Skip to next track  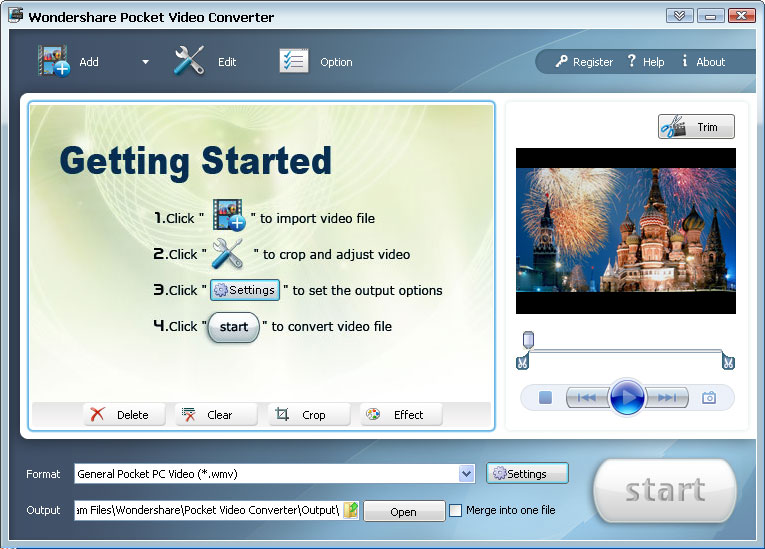point(667,398)
